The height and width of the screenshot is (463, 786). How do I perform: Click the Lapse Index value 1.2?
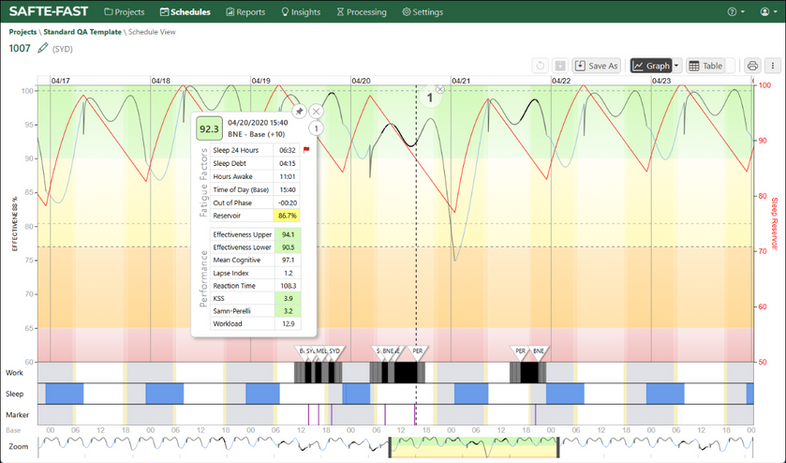tap(288, 273)
